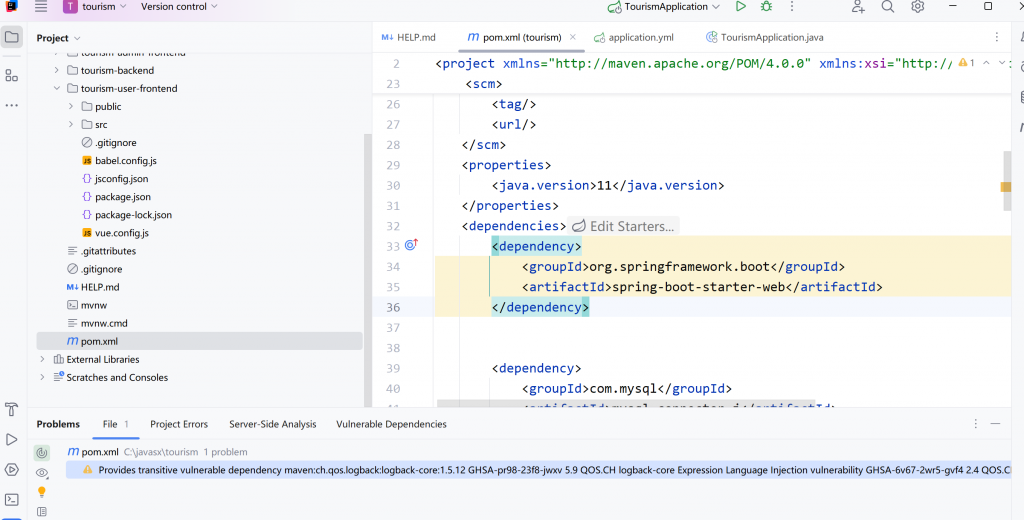
Task: Show quick fixes lightbulb in Problems
Action: 42,492
